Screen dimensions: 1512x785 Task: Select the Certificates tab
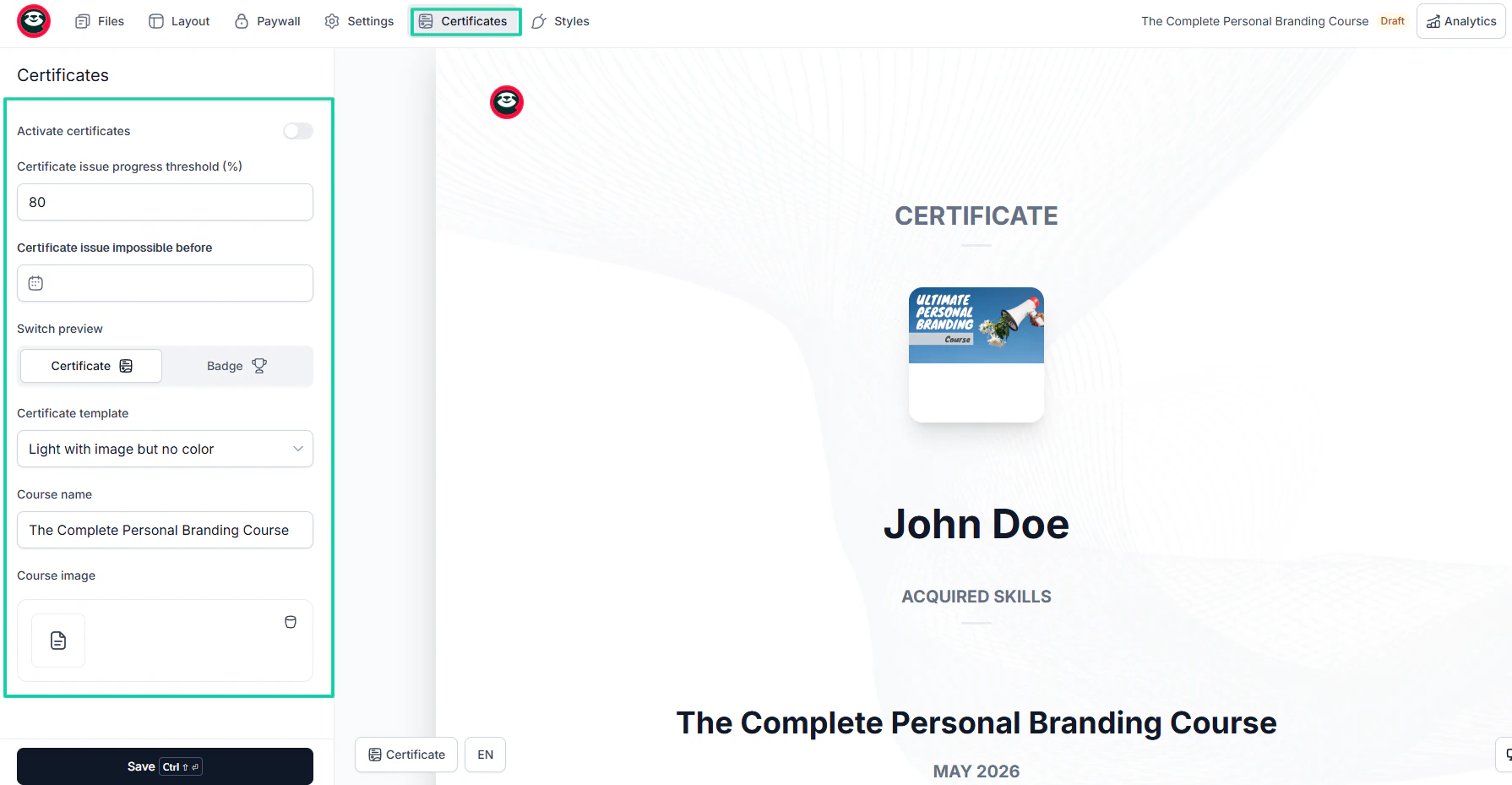(x=465, y=21)
